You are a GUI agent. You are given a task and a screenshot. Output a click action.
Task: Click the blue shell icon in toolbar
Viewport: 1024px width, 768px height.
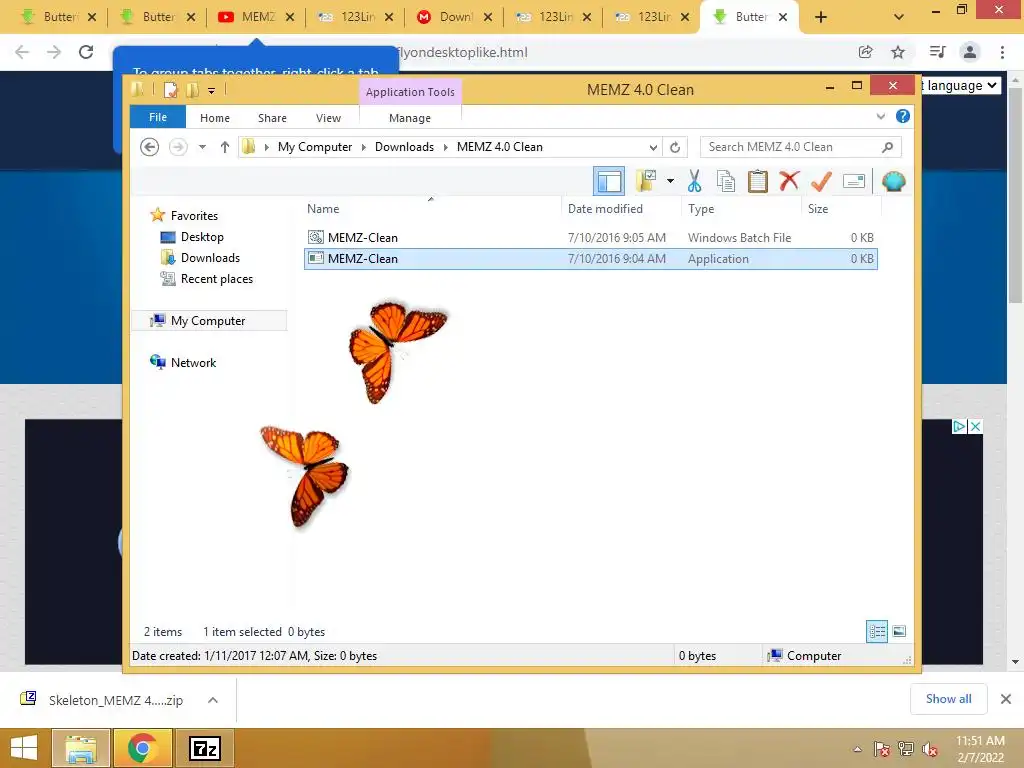tap(893, 181)
